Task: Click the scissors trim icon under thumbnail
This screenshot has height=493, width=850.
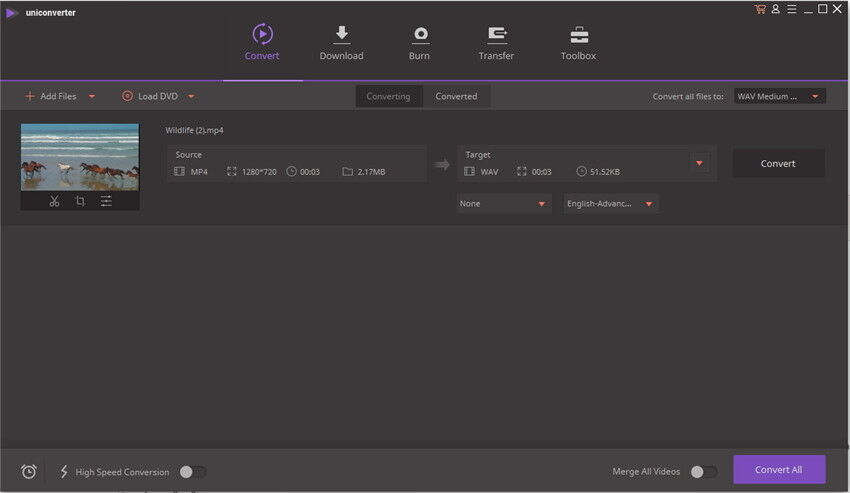Action: tap(54, 201)
